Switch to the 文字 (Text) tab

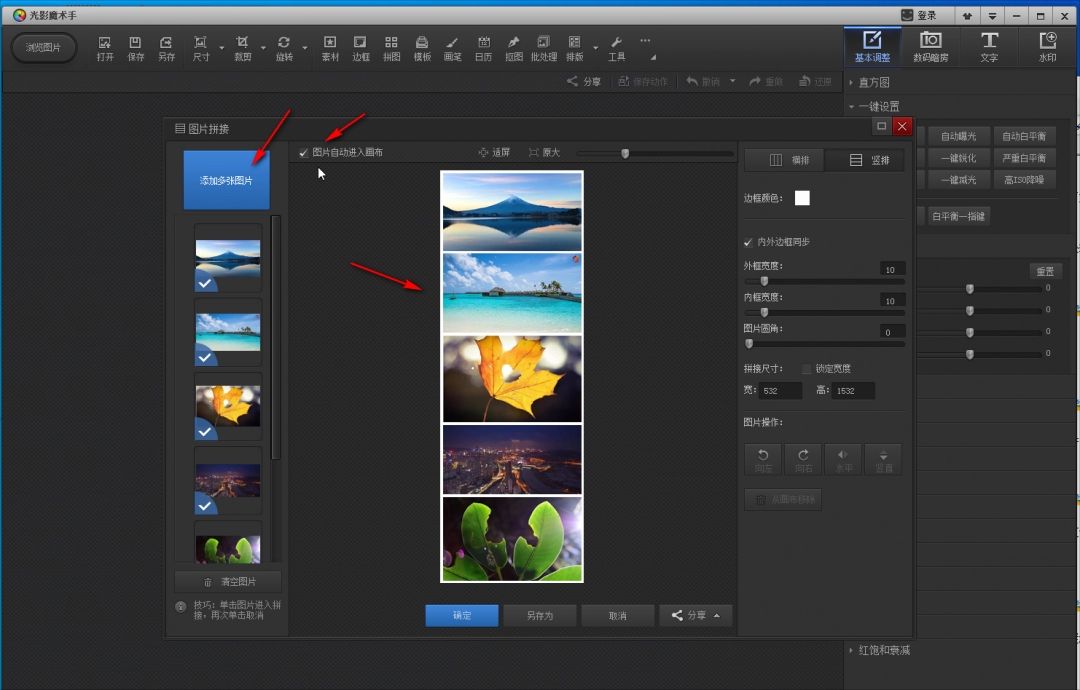coord(988,46)
